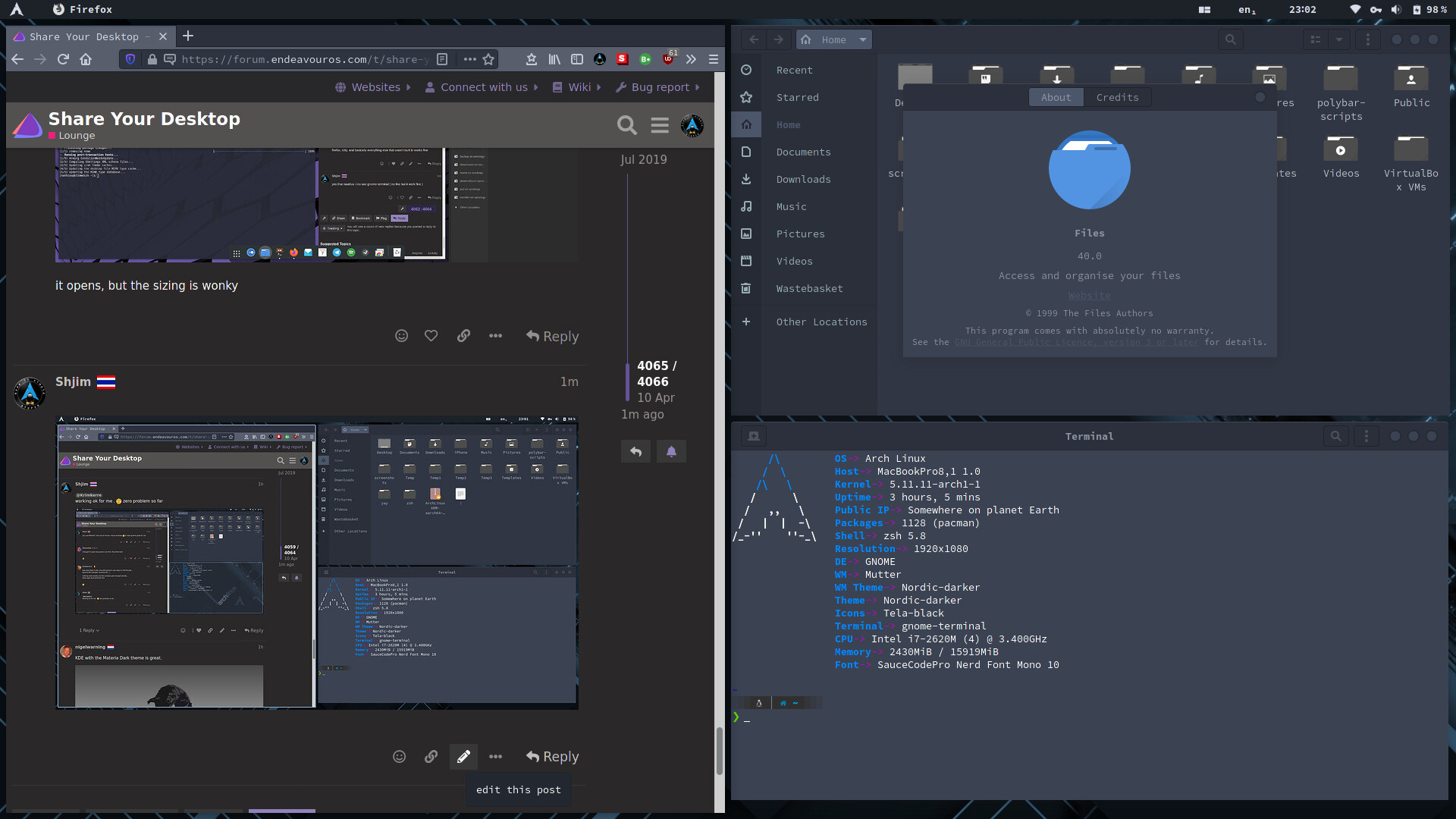Open the VirtualBox VMs folder
The height and width of the screenshot is (819, 1456).
click(x=1411, y=163)
